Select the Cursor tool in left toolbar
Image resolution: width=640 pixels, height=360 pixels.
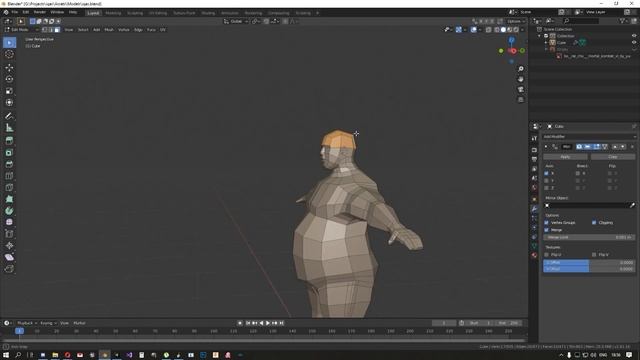point(9,54)
